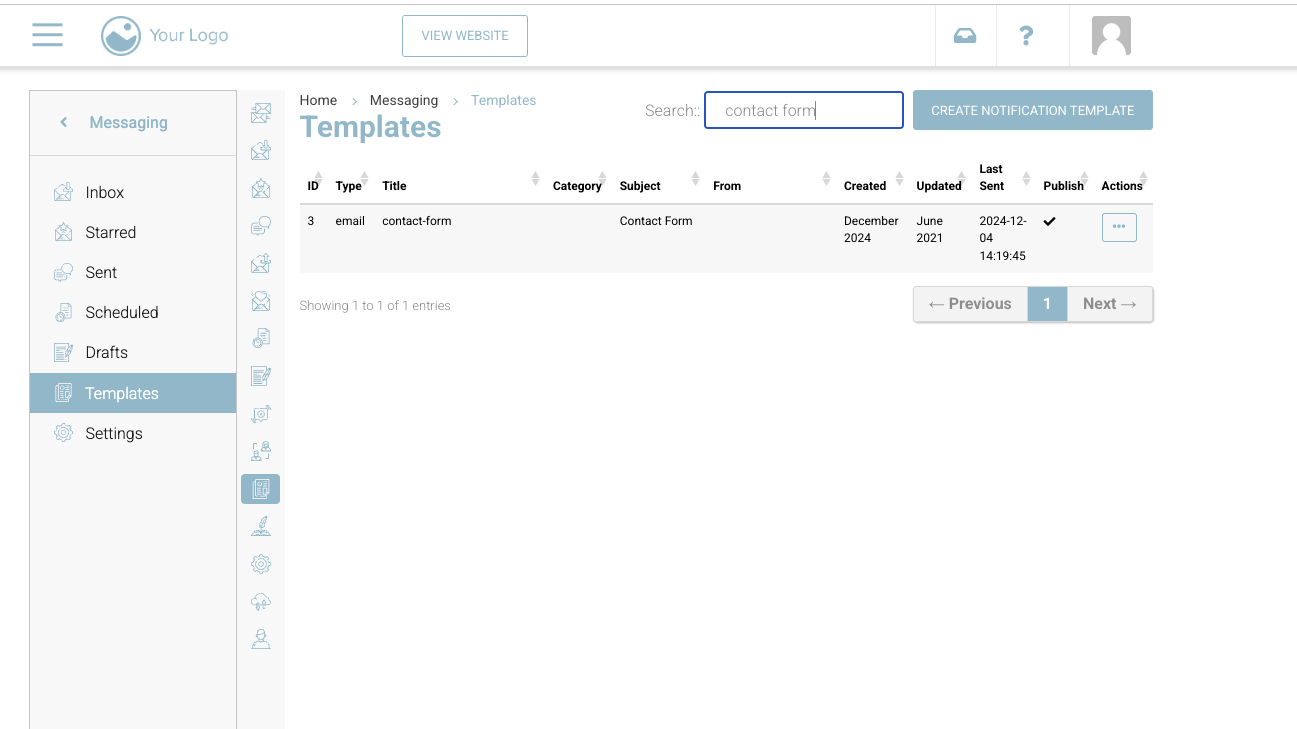Click the inbox tray icon in header
Screen dimensions: 1297x729
coord(964,36)
